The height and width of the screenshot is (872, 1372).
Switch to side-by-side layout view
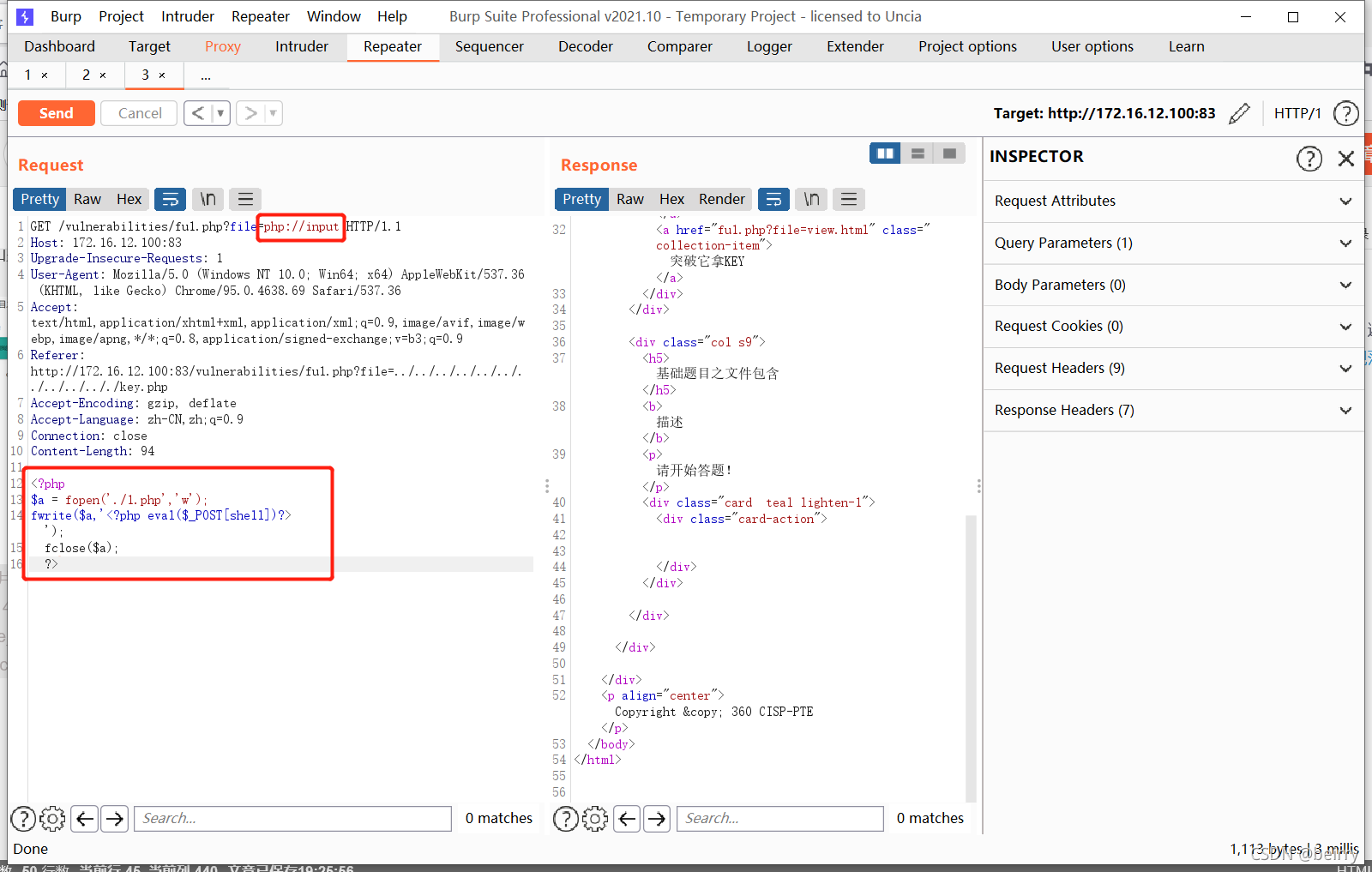(885, 153)
